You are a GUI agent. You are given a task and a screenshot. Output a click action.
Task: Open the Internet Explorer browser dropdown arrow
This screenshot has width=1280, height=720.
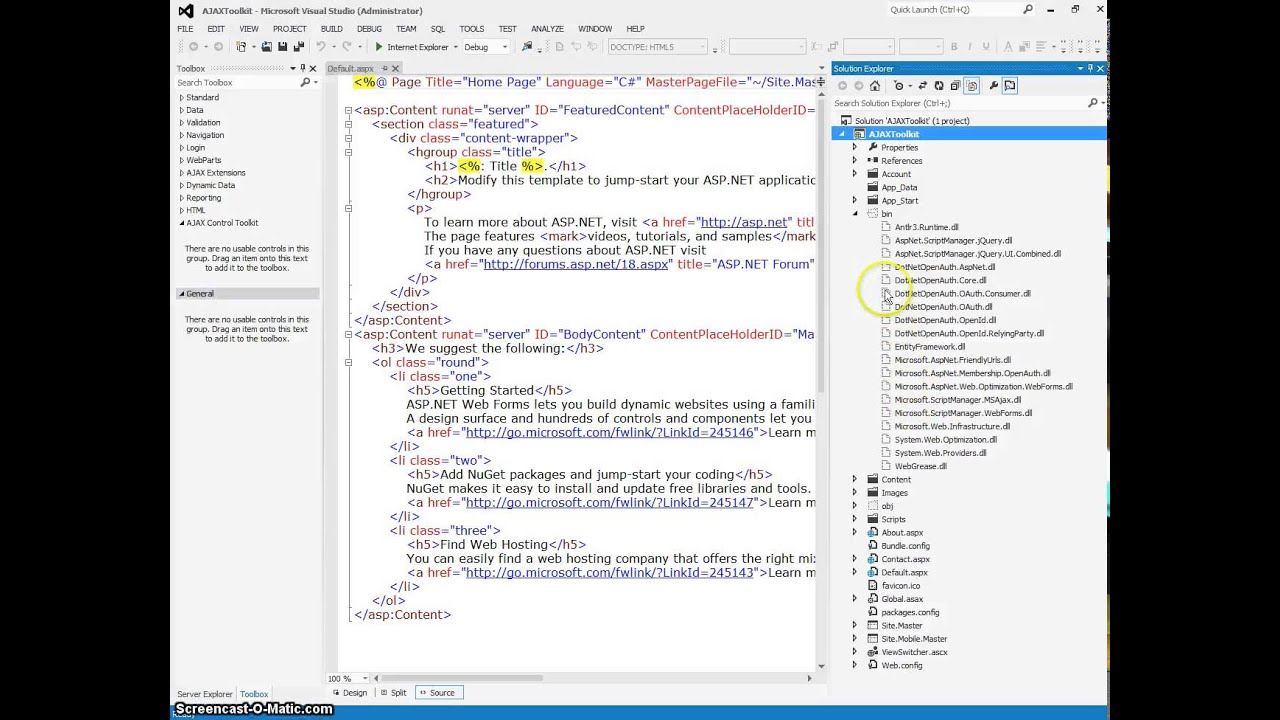pyautogui.click(x=455, y=47)
